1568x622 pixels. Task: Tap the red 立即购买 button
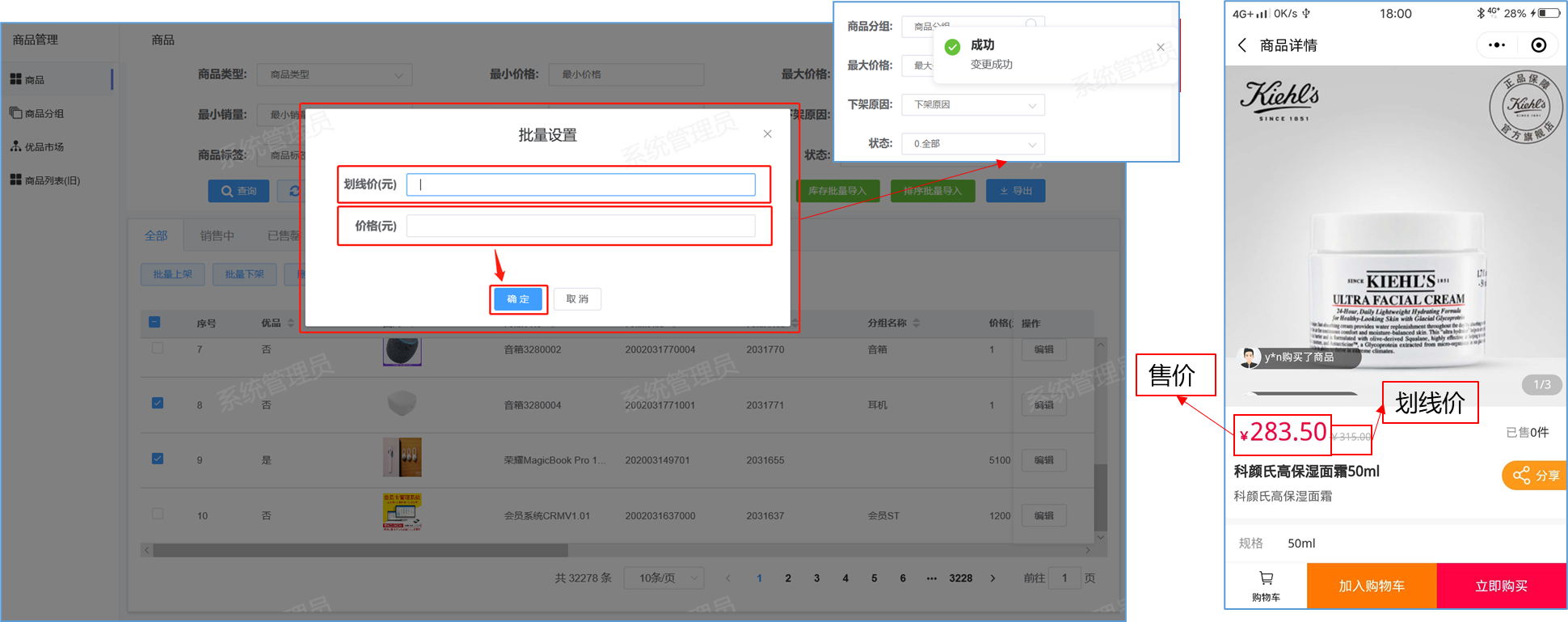click(1502, 586)
